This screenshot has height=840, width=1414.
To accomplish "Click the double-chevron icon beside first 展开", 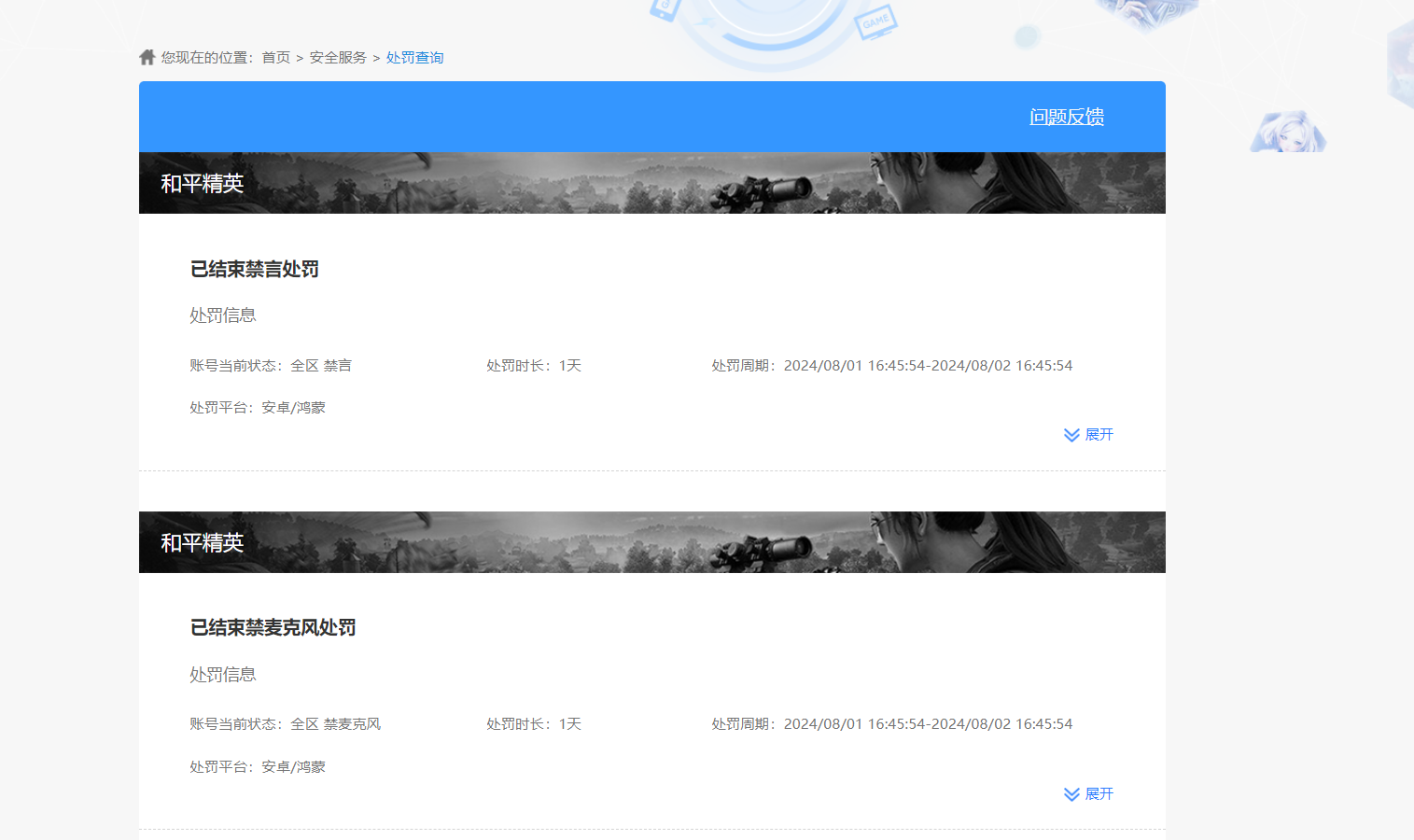I will 1070,434.
